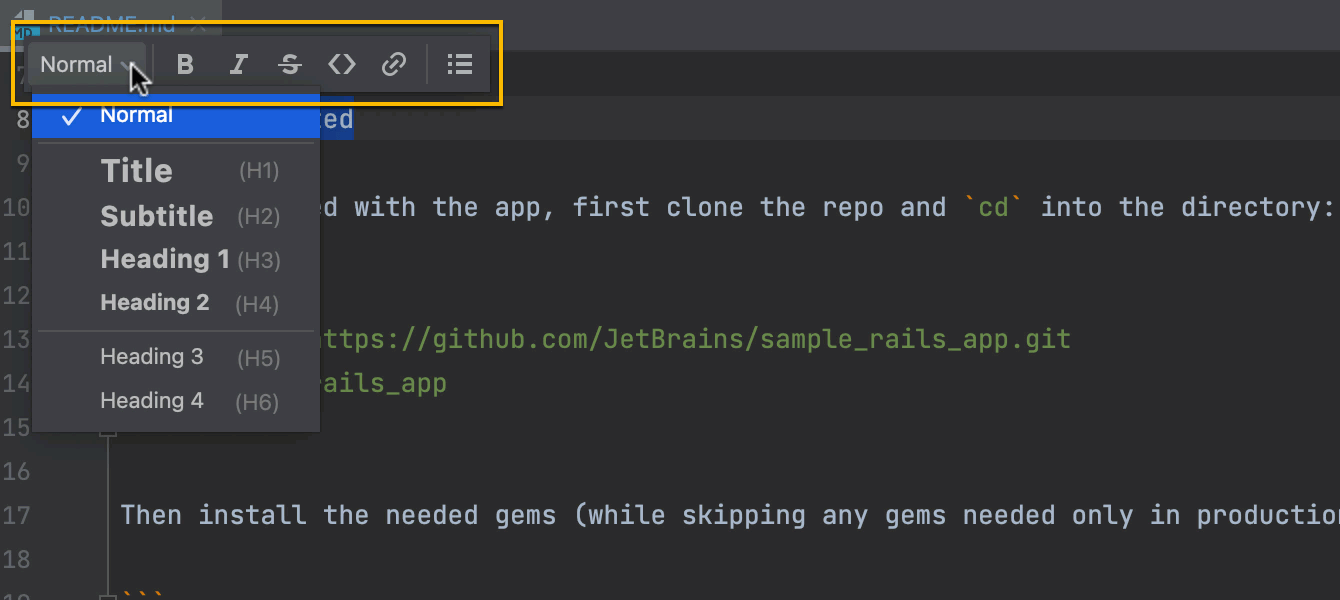Create a bulleted list from the selection
Screen dimensions: 1340x600
tap(459, 65)
